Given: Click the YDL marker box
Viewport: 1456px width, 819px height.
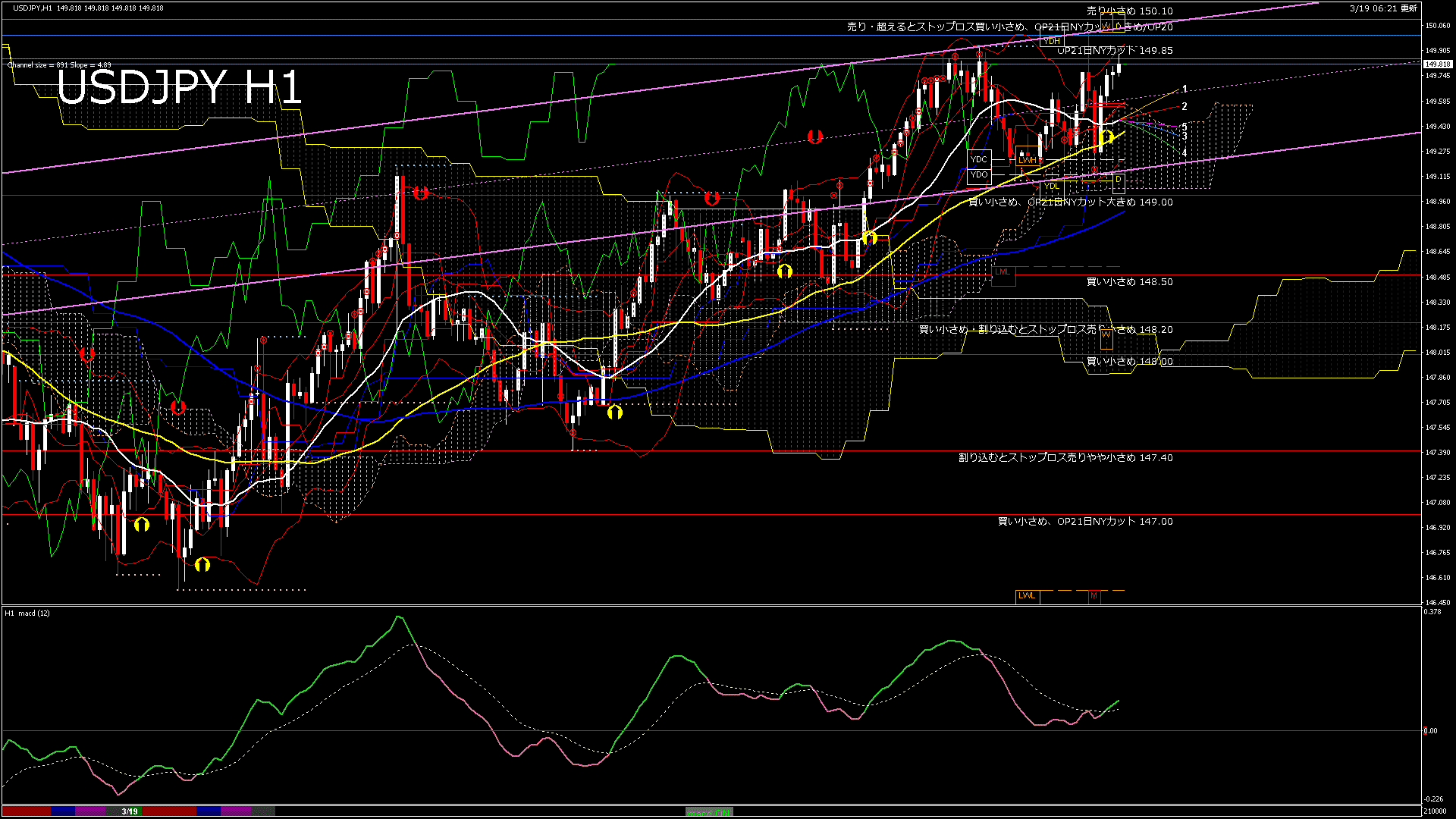Looking at the screenshot, I should [x=1051, y=186].
